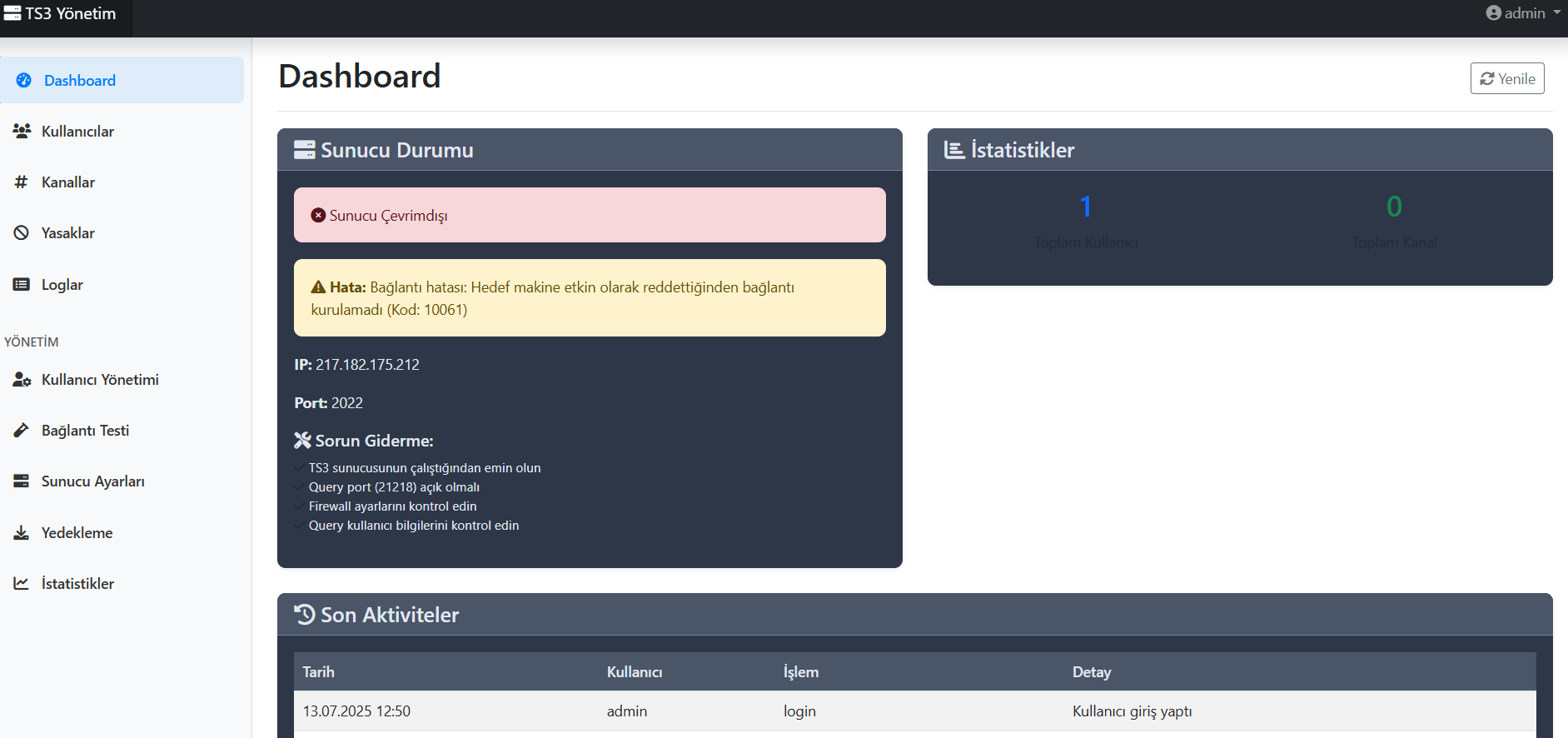Click the Dashboard gauge icon in sidebar
This screenshot has height=738, width=1568.
[24, 81]
